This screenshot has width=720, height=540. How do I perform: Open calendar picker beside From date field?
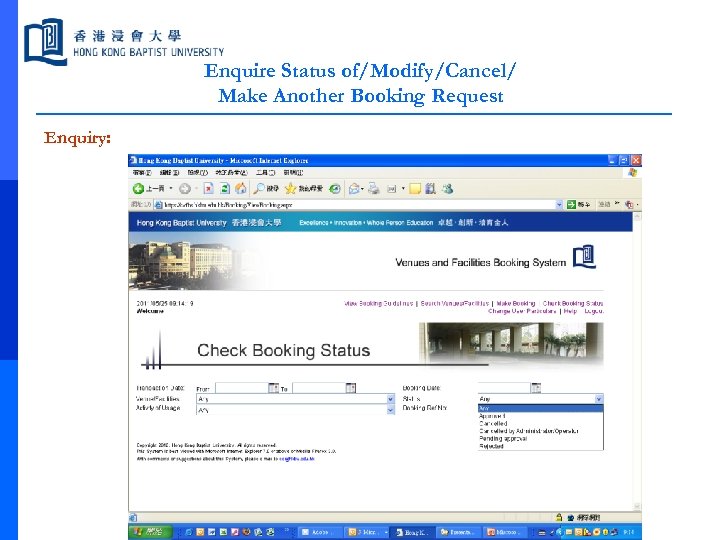click(273, 388)
